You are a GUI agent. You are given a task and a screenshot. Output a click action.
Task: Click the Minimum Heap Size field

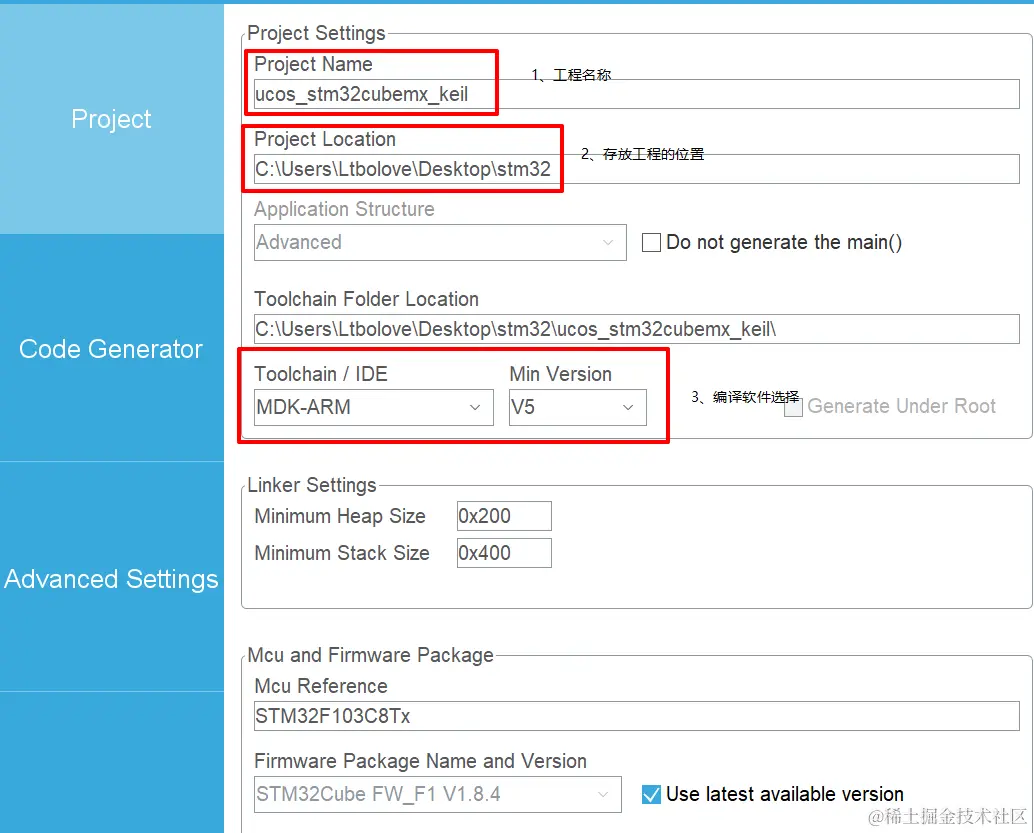click(503, 516)
